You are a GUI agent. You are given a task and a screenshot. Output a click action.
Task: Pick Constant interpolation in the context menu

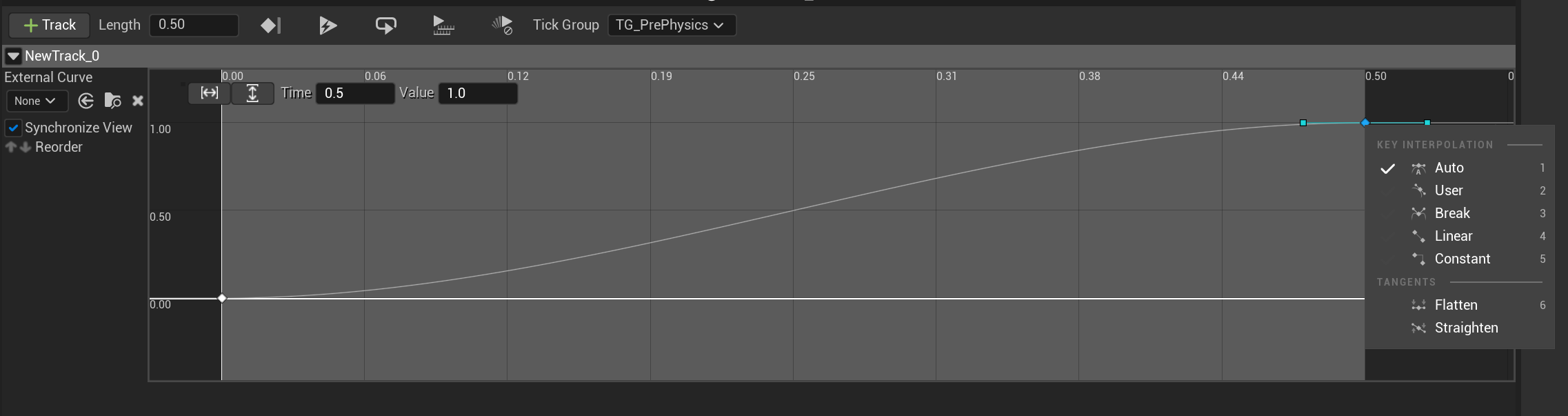1462,259
